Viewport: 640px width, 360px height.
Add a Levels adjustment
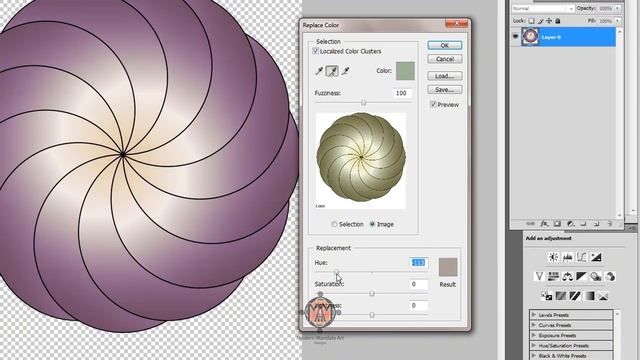pos(567,257)
